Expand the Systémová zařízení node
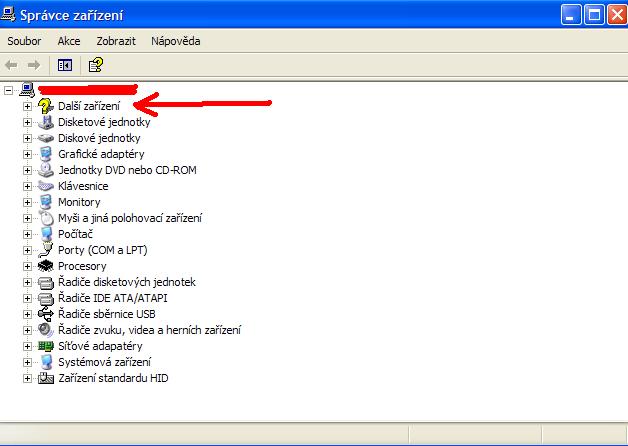 click(x=27, y=363)
